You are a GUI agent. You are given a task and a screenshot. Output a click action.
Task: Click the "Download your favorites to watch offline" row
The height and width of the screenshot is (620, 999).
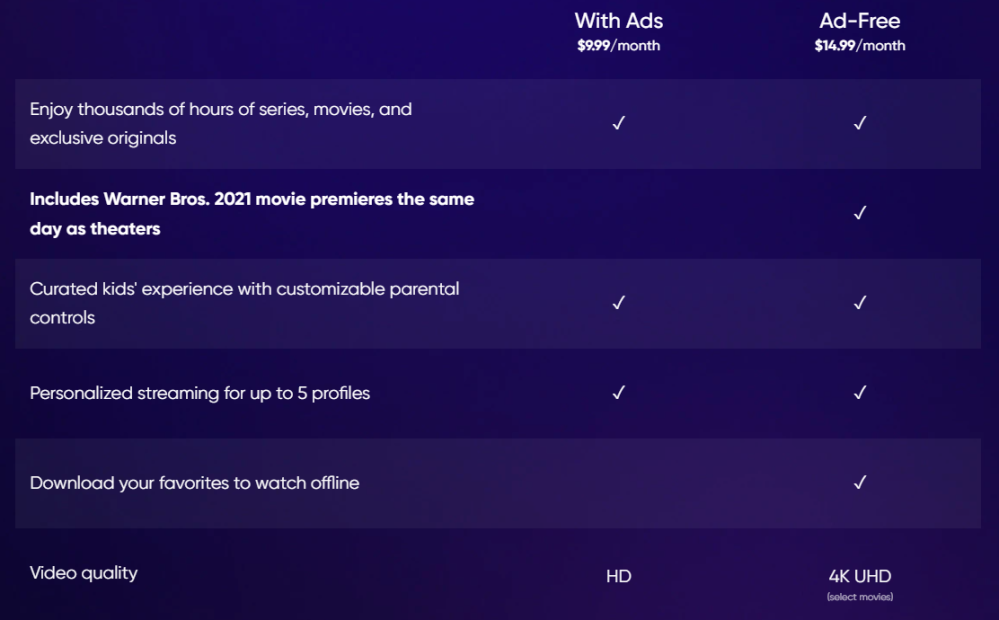click(x=195, y=483)
